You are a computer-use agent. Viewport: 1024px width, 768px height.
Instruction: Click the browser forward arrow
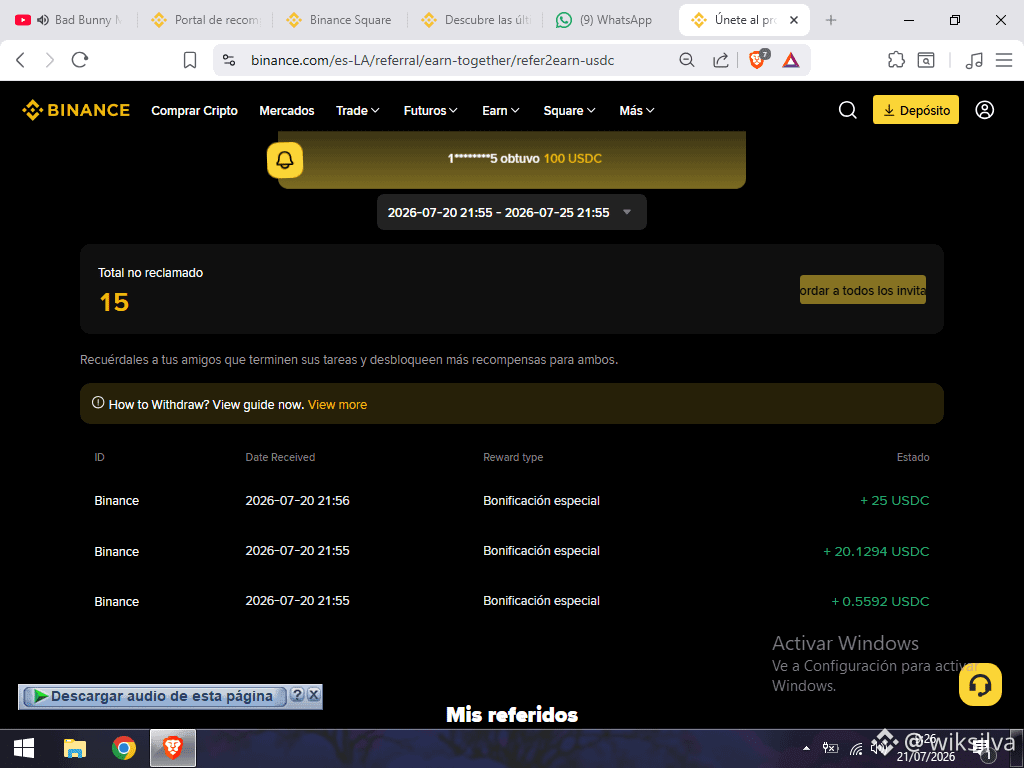tap(50, 60)
